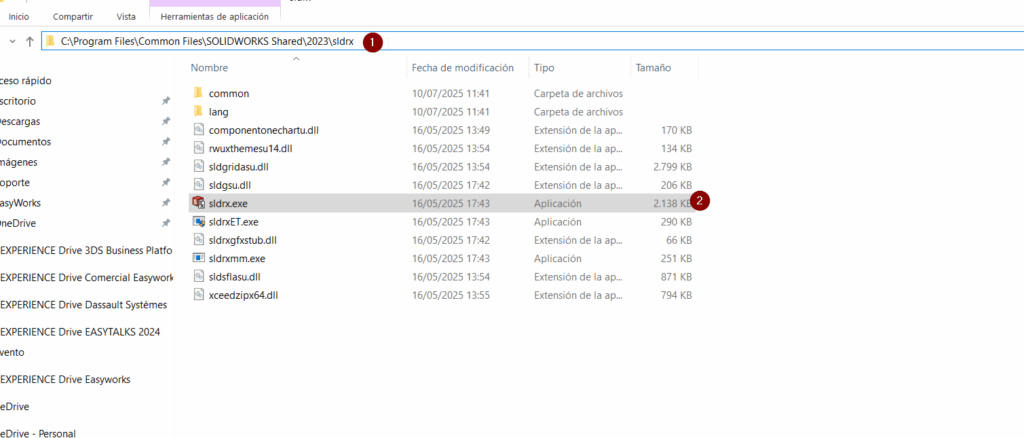The width and height of the screenshot is (1024, 438).
Task: Select sldgsu.dll file icon
Action: click(199, 185)
